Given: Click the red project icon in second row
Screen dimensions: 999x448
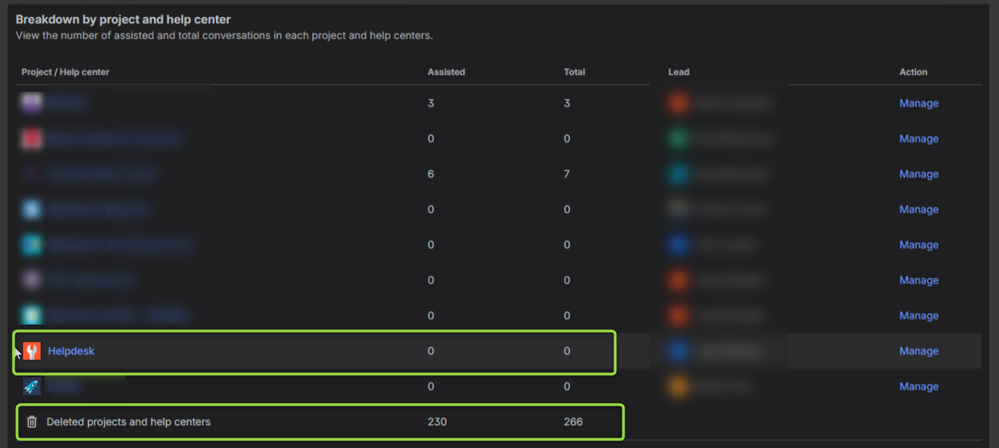Looking at the screenshot, I should pyautogui.click(x=32, y=139).
